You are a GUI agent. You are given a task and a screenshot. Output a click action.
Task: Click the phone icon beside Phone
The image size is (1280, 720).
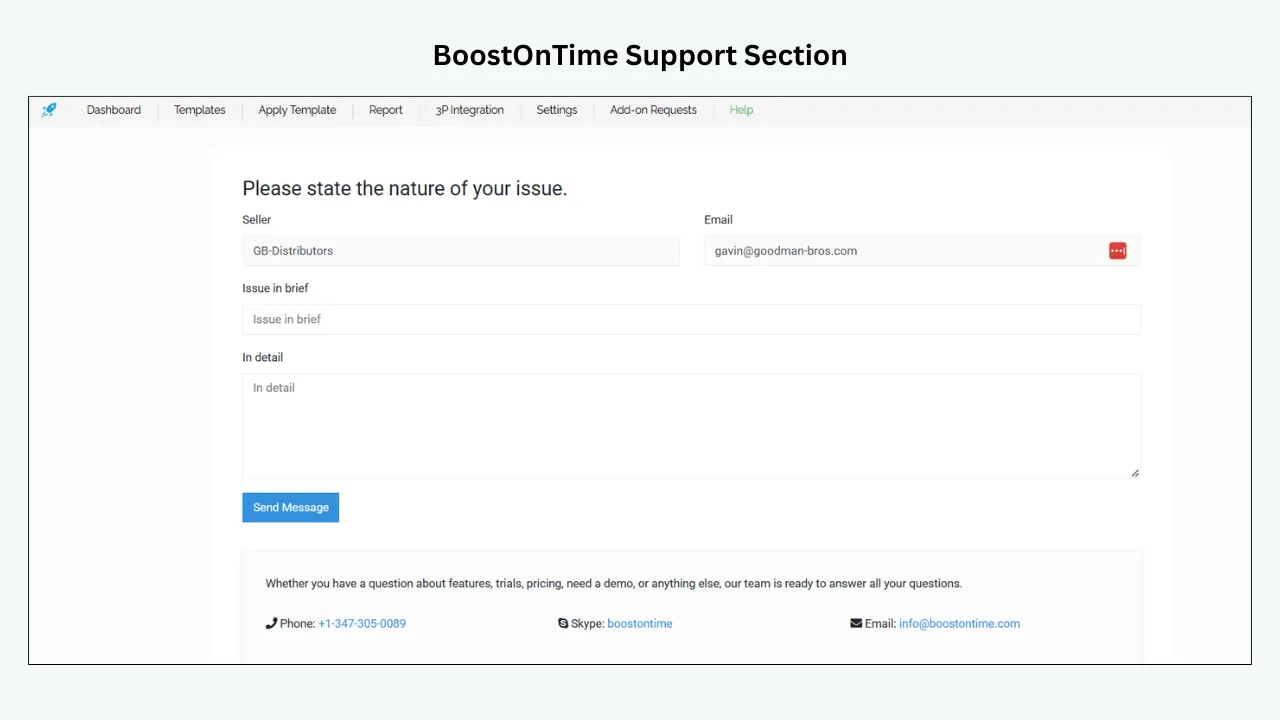271,623
